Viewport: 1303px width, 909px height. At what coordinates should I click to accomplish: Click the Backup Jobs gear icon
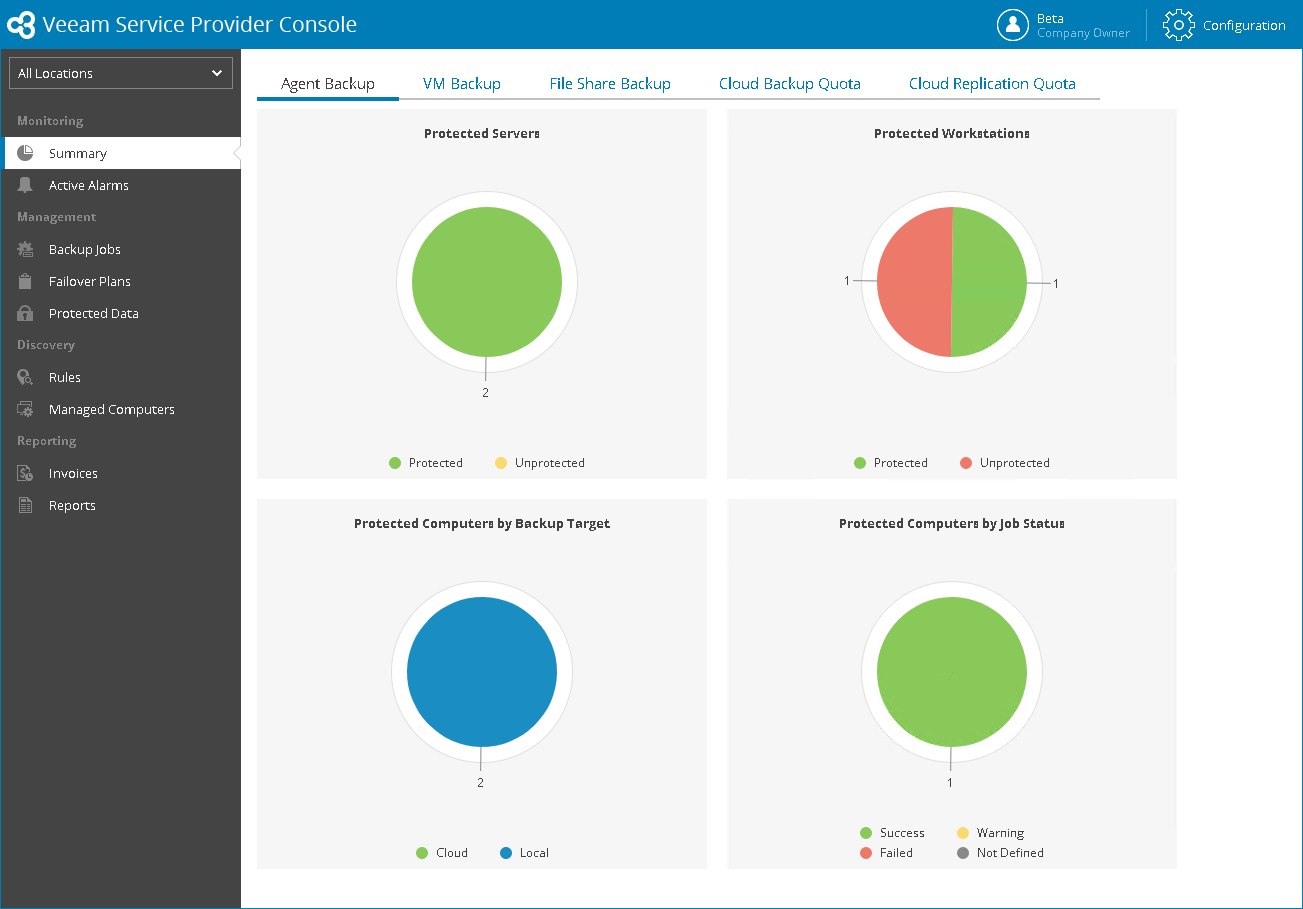coord(26,249)
